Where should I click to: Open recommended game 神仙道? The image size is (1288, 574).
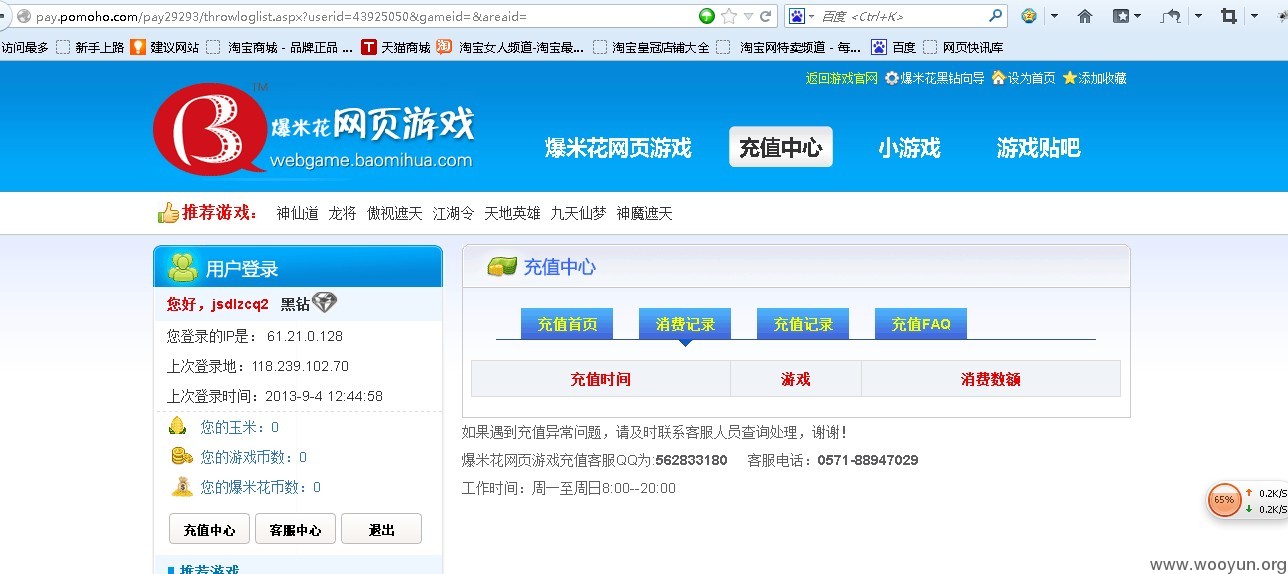pyautogui.click(x=298, y=213)
